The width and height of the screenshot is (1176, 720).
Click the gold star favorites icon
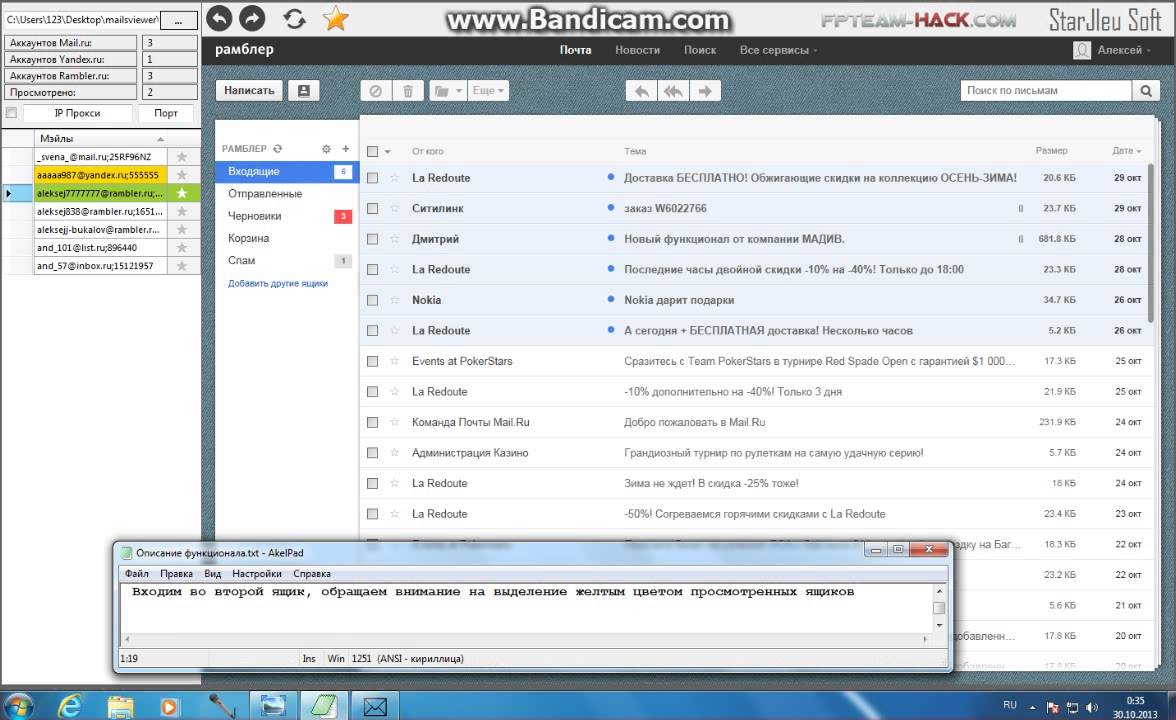point(335,19)
